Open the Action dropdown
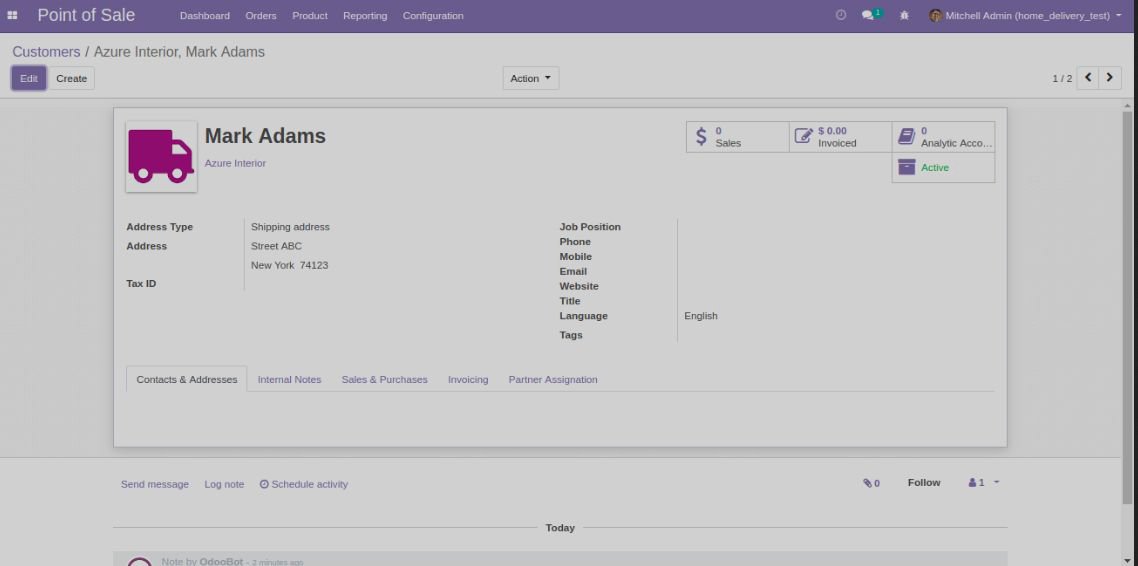 pos(531,78)
